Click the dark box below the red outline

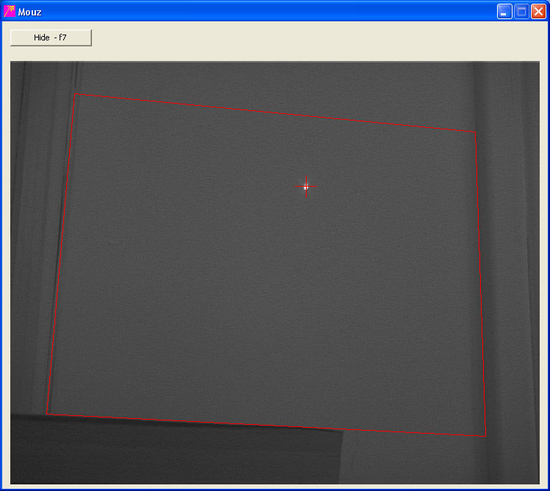tap(175, 452)
